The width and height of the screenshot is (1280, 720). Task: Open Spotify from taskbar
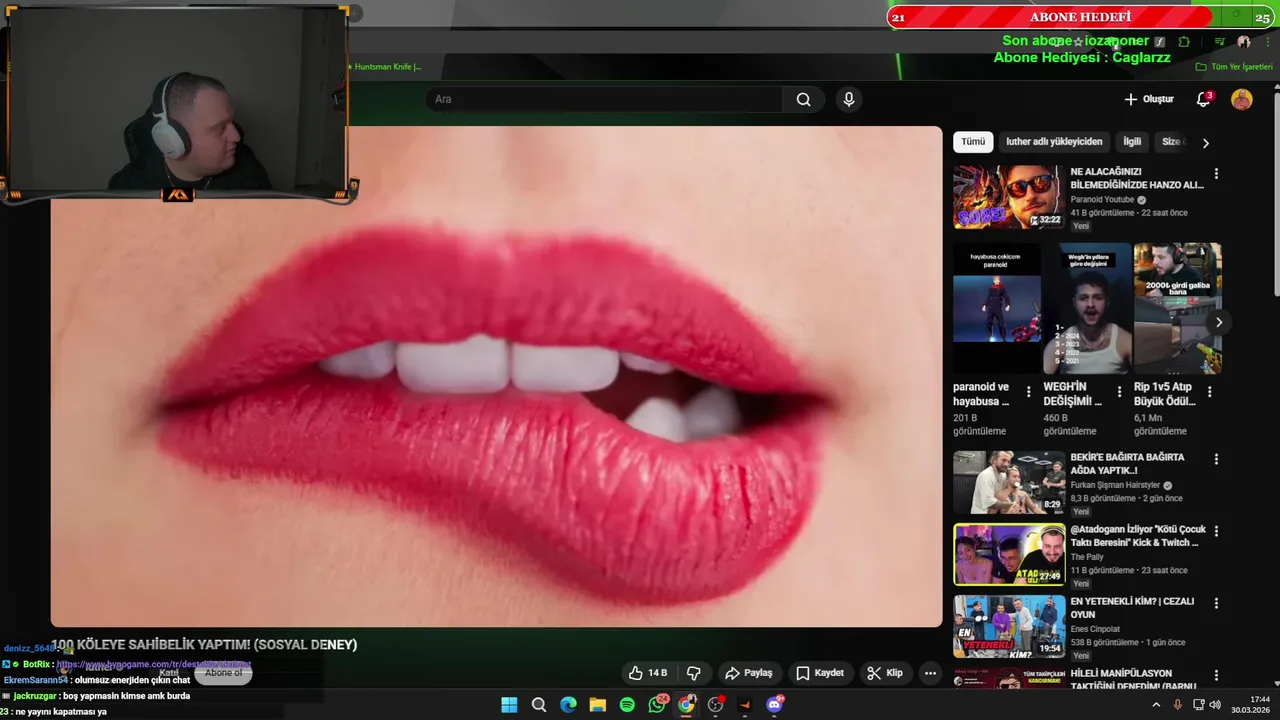coord(627,705)
